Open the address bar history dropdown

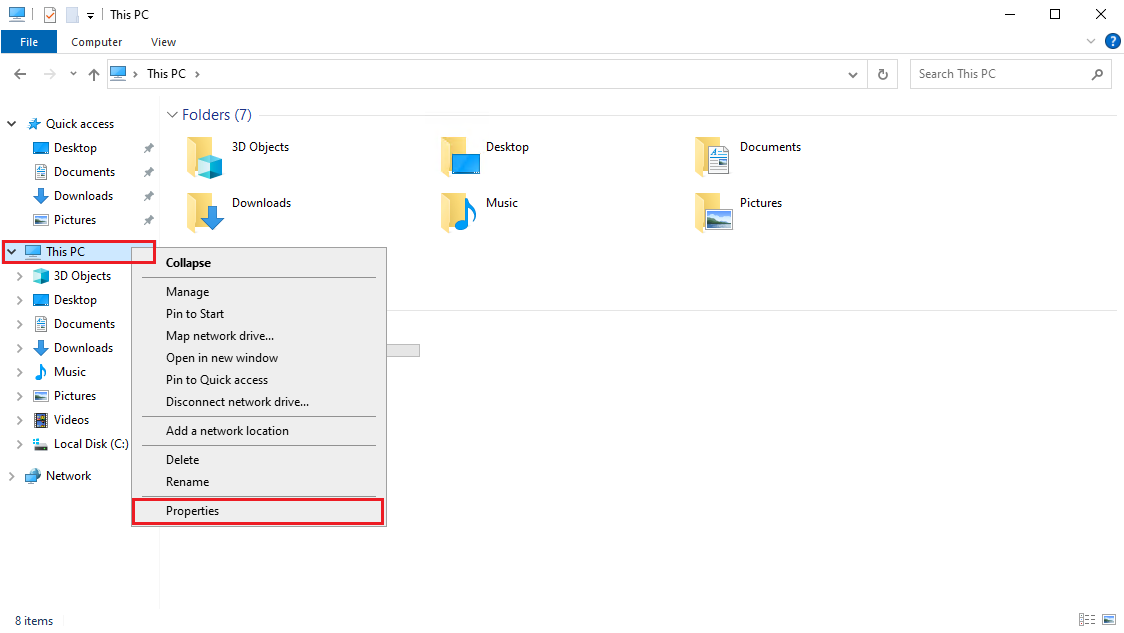click(852, 75)
